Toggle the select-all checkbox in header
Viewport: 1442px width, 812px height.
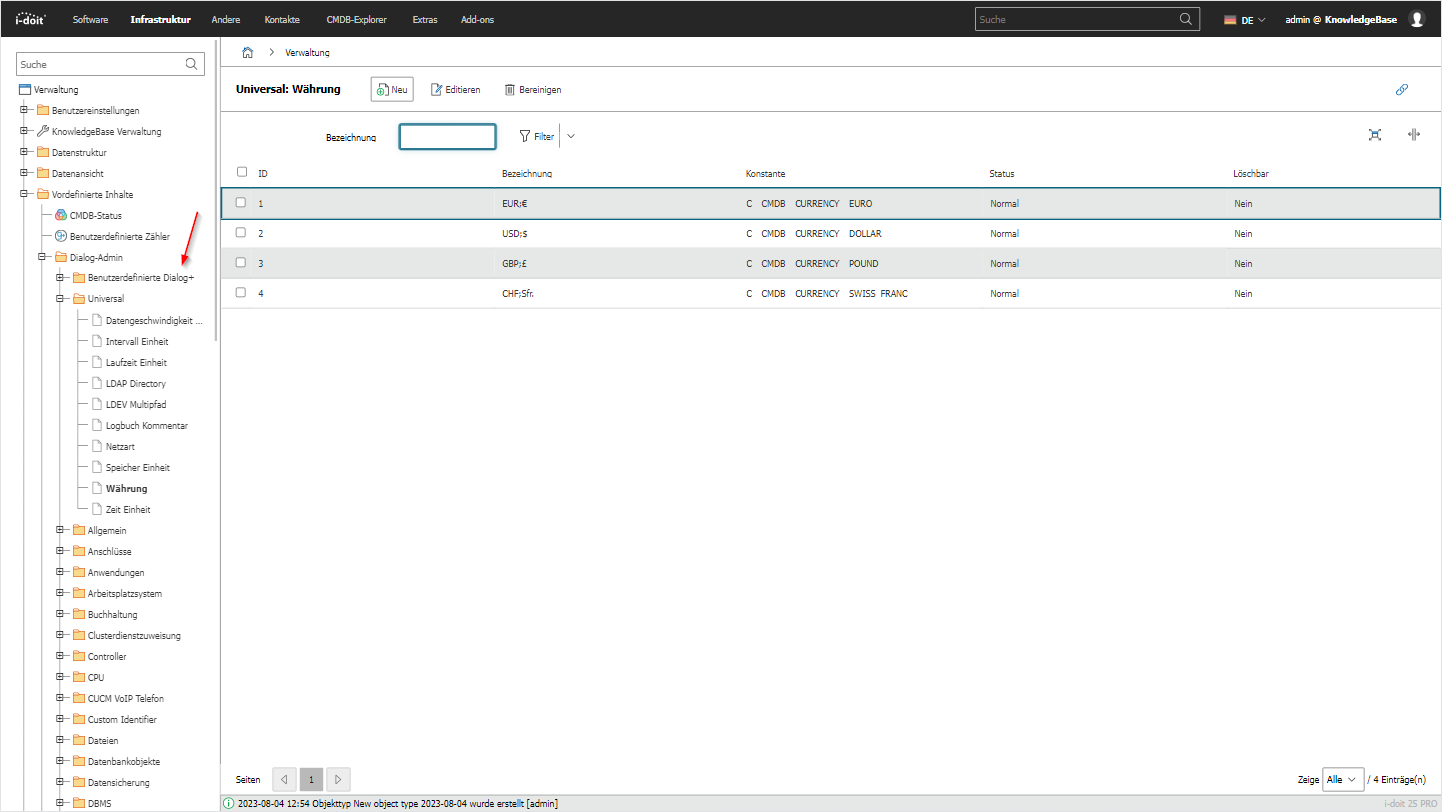click(241, 172)
